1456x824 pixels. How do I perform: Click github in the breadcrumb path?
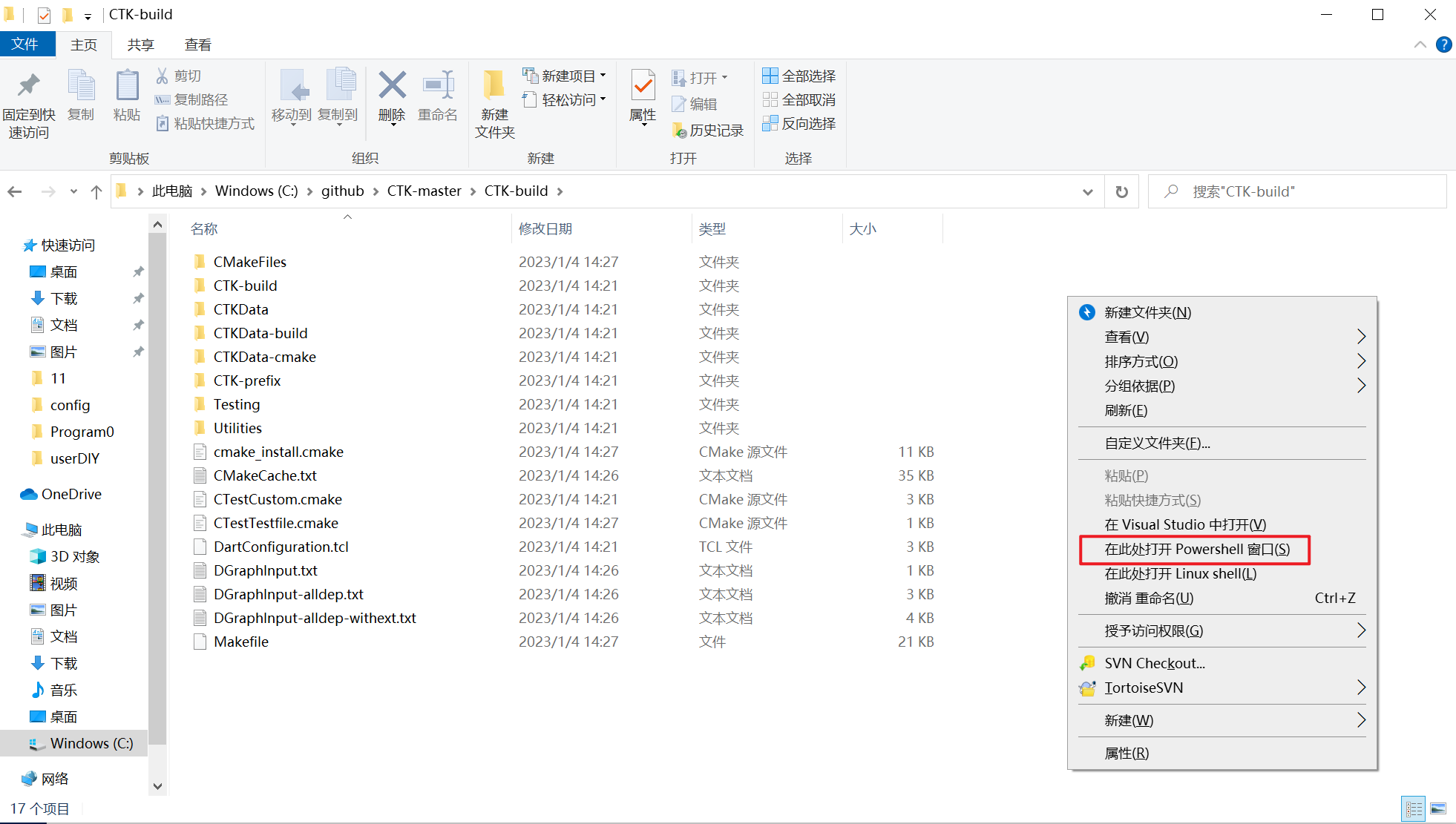pos(343,191)
